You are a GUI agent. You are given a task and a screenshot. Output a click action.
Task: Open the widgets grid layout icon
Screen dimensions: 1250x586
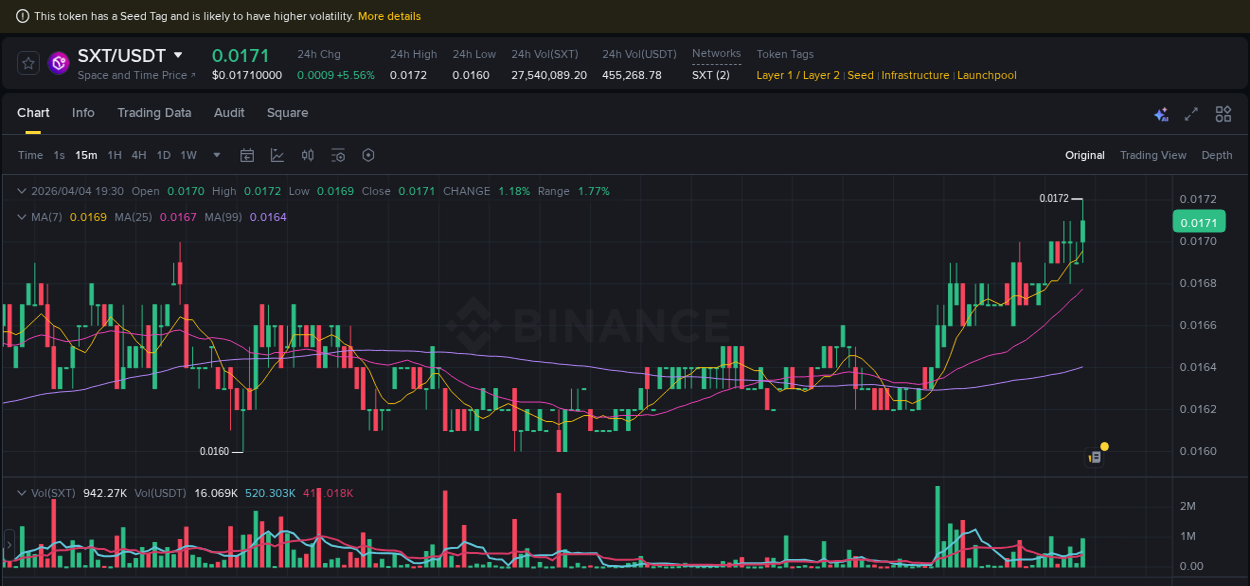click(1223, 114)
